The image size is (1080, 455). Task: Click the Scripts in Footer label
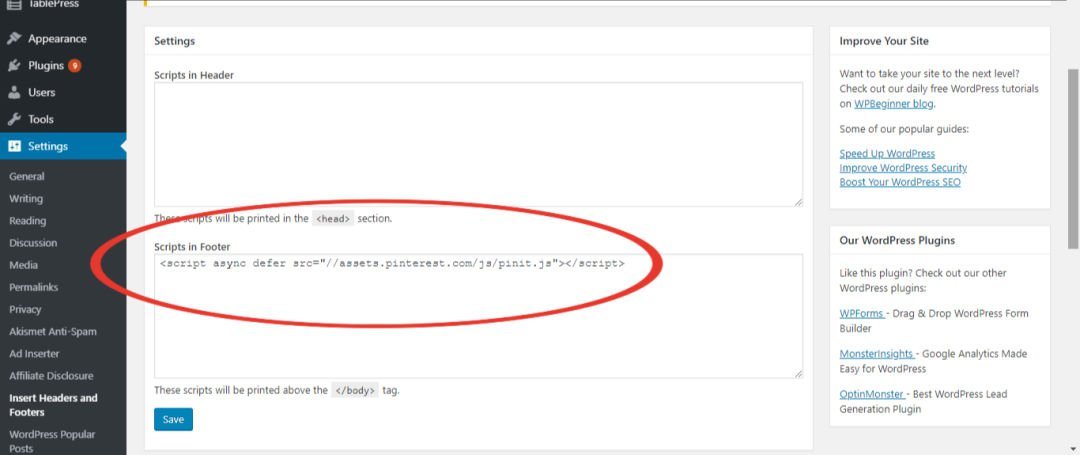point(192,246)
